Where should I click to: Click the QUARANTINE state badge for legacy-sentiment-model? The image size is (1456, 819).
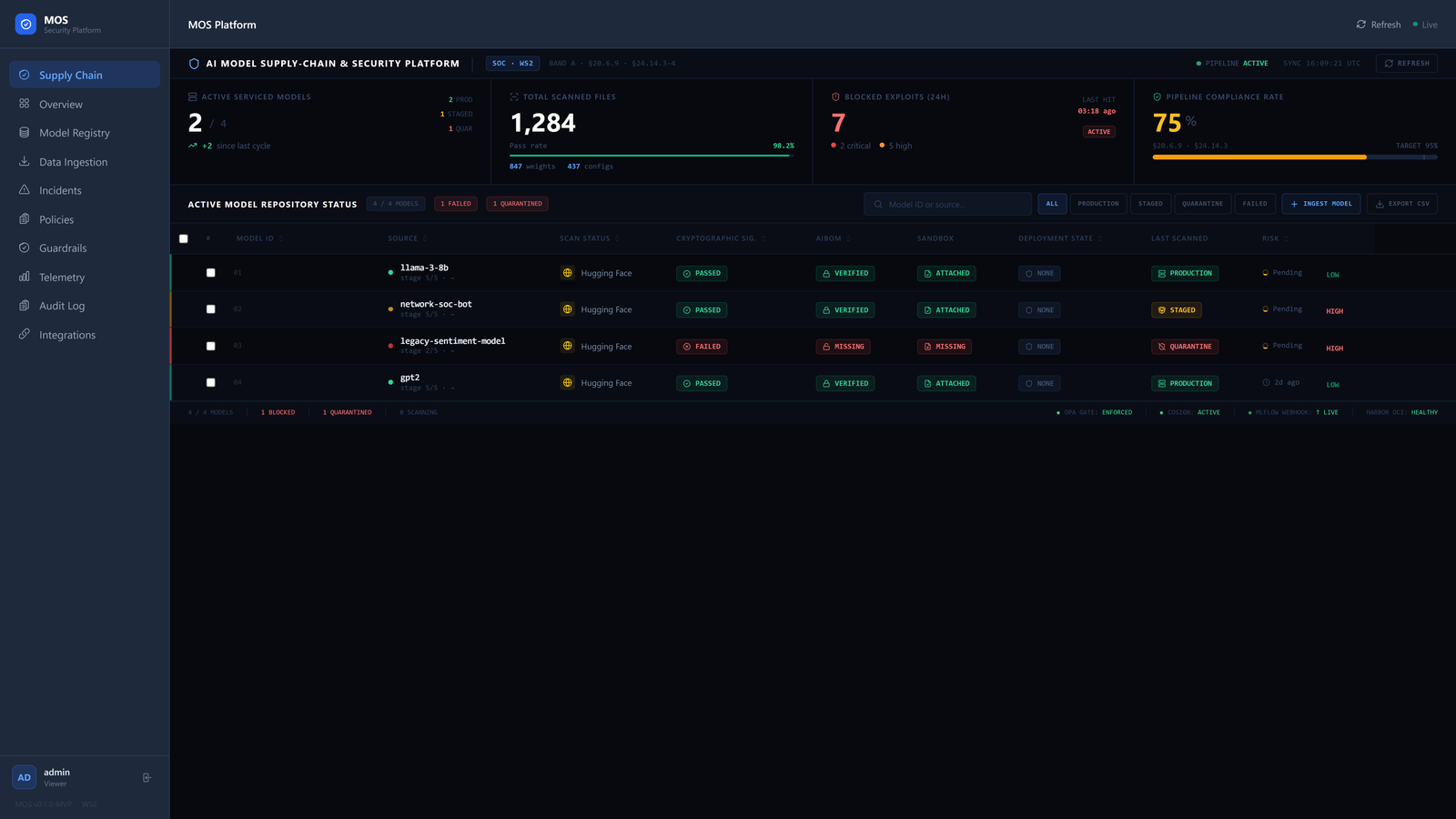click(1185, 347)
